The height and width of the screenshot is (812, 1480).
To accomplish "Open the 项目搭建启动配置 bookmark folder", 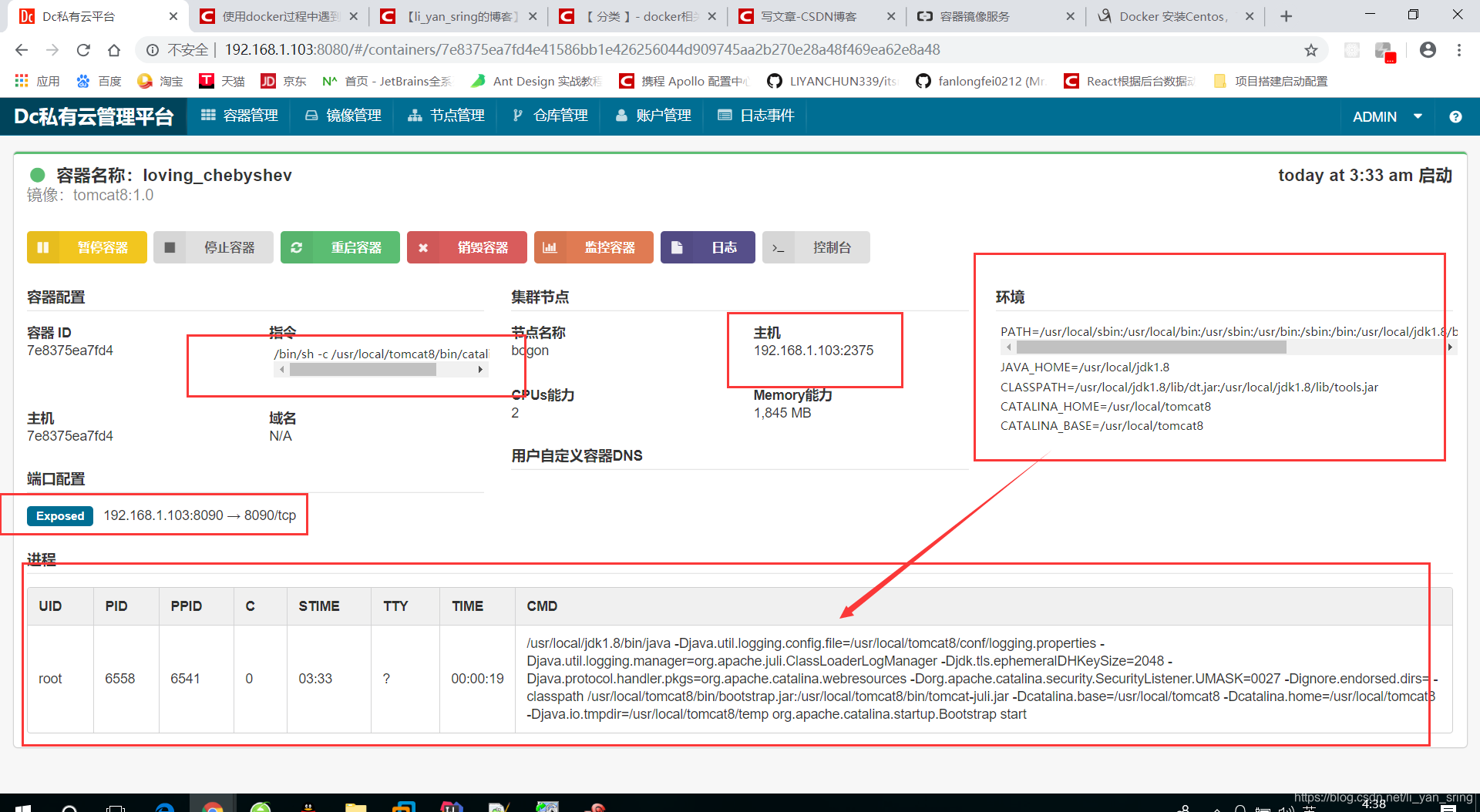I will [x=1270, y=81].
